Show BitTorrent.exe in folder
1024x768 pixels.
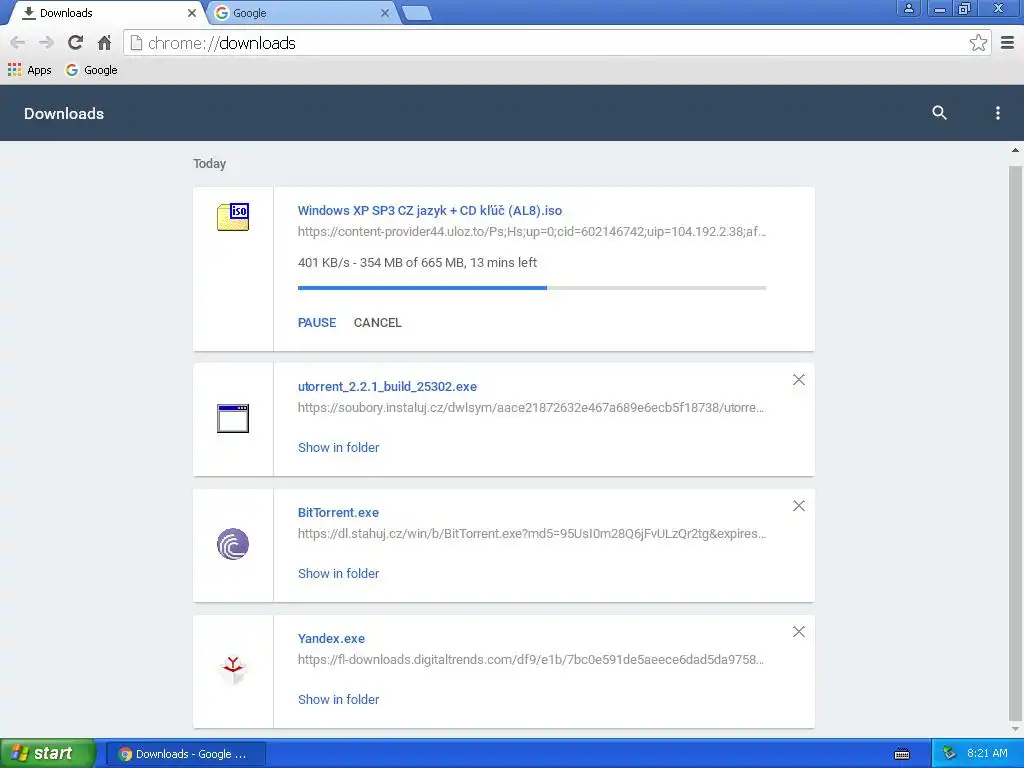[x=338, y=573]
